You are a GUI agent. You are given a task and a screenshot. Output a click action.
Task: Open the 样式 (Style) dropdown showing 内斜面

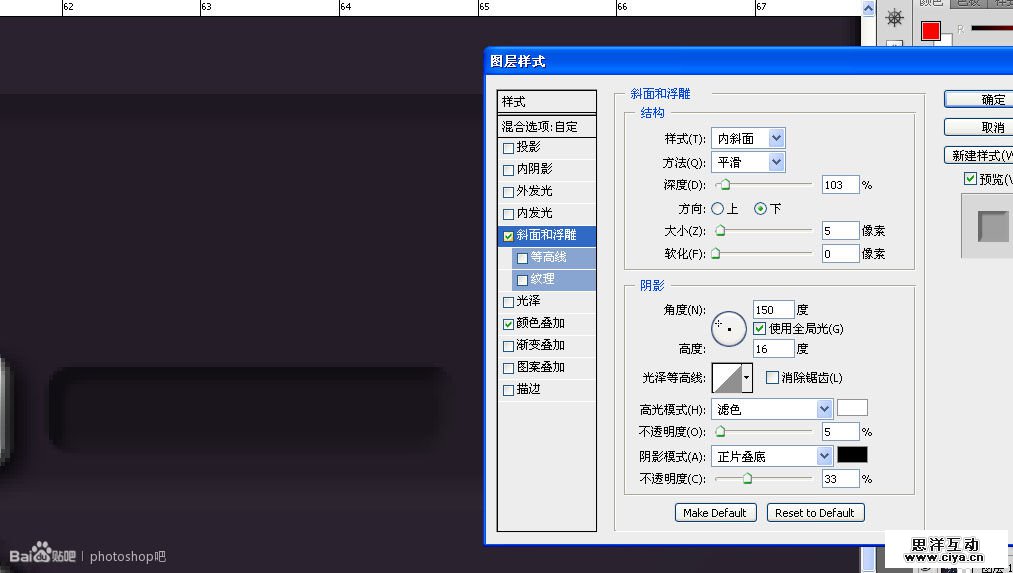coord(748,139)
